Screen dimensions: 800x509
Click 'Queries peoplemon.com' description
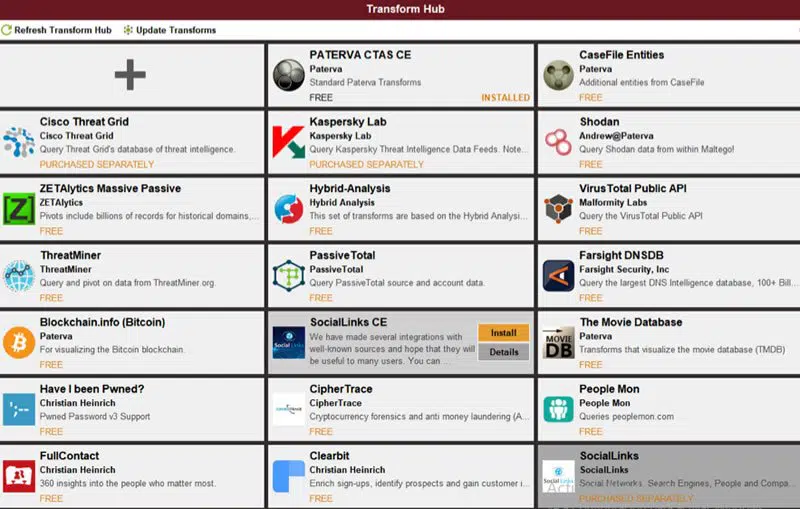pyautogui.click(x=627, y=416)
